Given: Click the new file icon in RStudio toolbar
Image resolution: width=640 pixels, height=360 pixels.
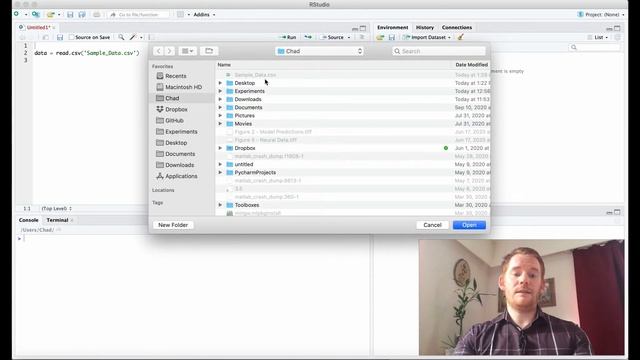Looking at the screenshot, I should [x=16, y=14].
